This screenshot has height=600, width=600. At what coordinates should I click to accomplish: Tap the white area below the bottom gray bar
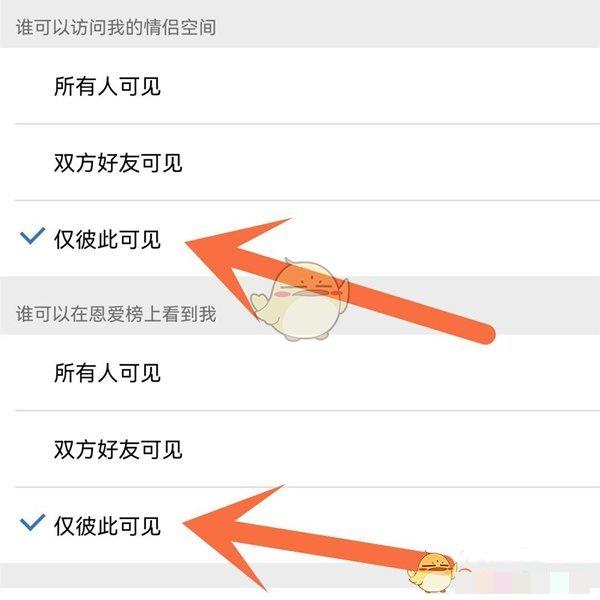coord(300,594)
